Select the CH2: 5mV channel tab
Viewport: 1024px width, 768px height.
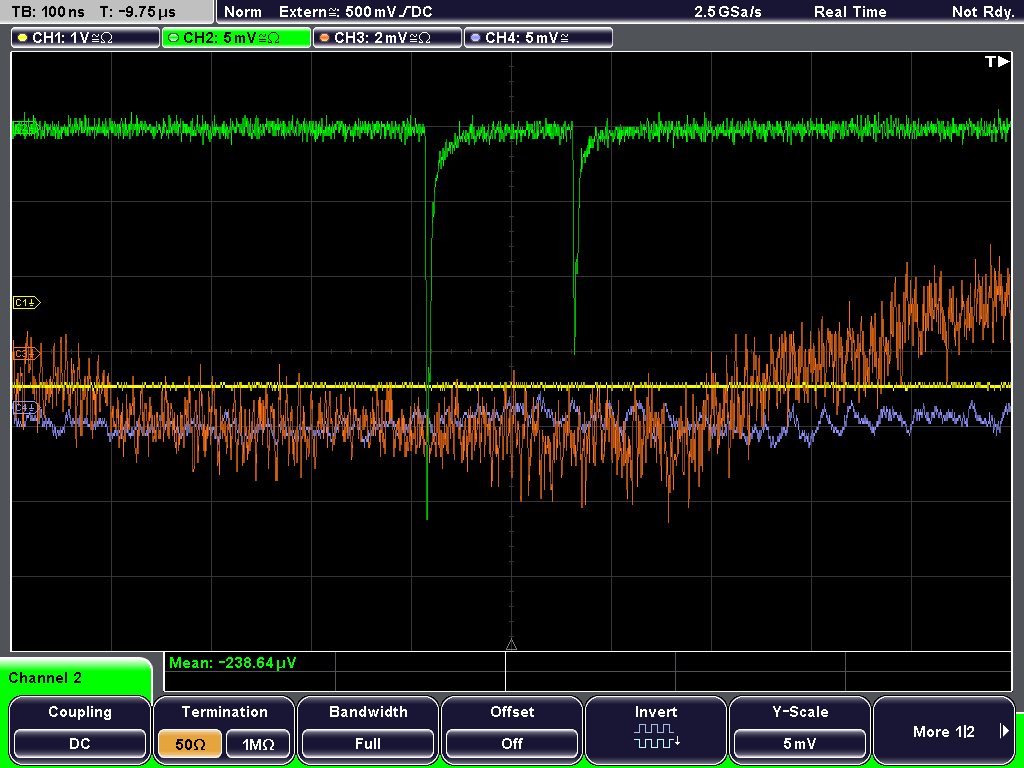click(x=236, y=38)
